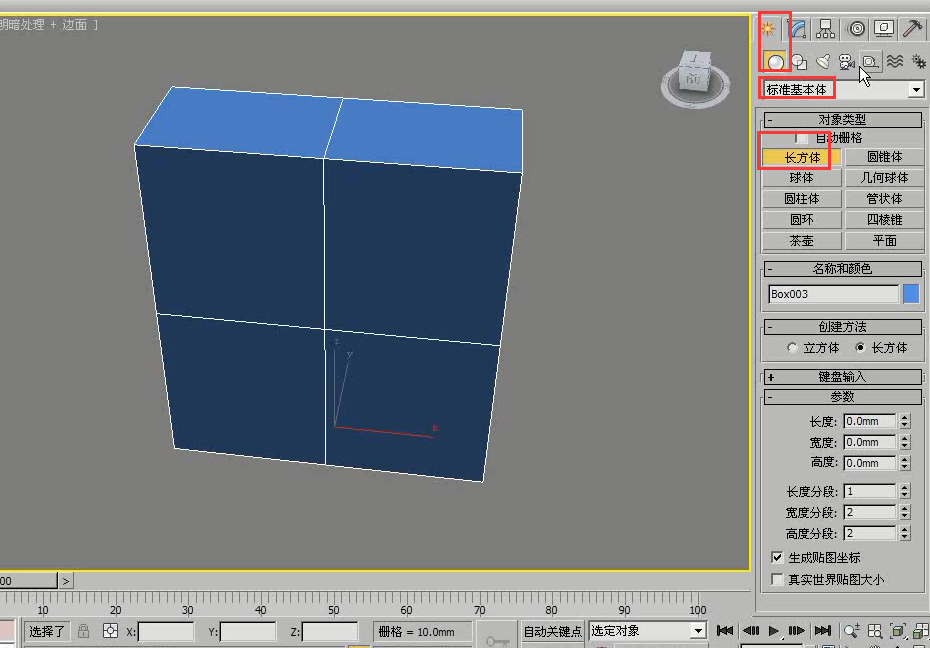The height and width of the screenshot is (648, 930).
Task: Select the Shapes category icon
Action: pyautogui.click(x=799, y=61)
